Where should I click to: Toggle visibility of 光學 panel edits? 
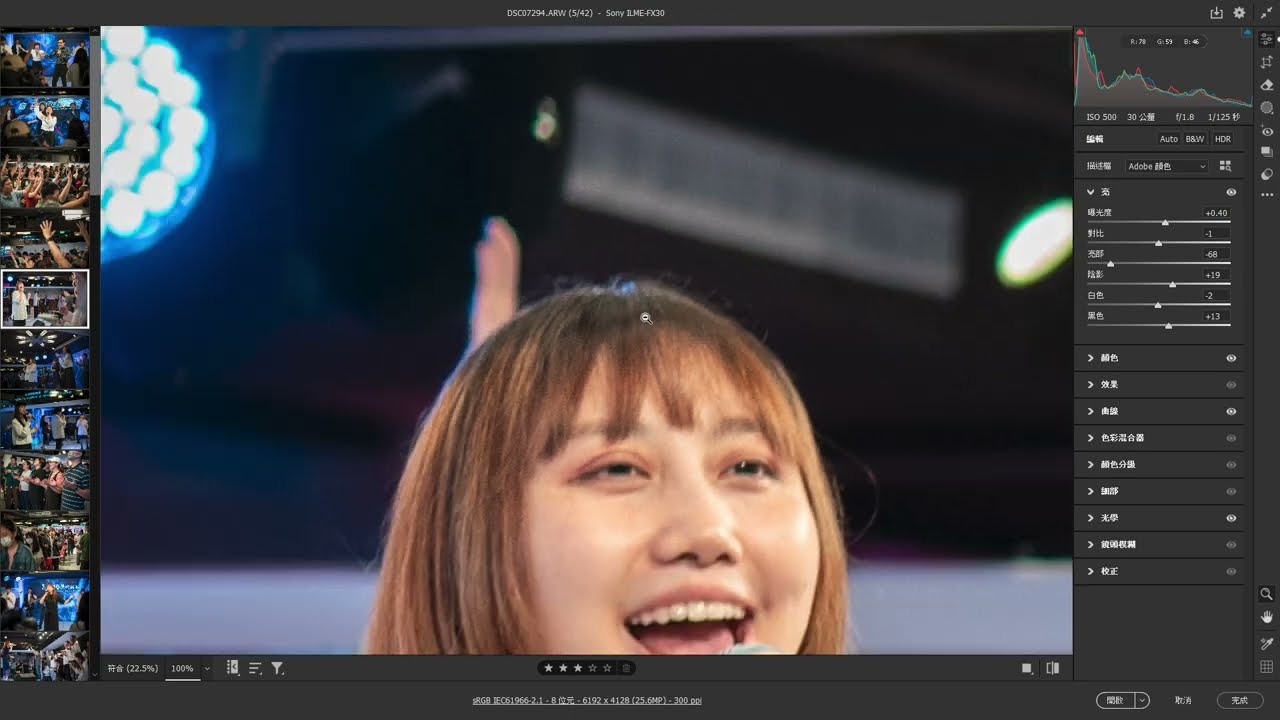coord(1231,518)
